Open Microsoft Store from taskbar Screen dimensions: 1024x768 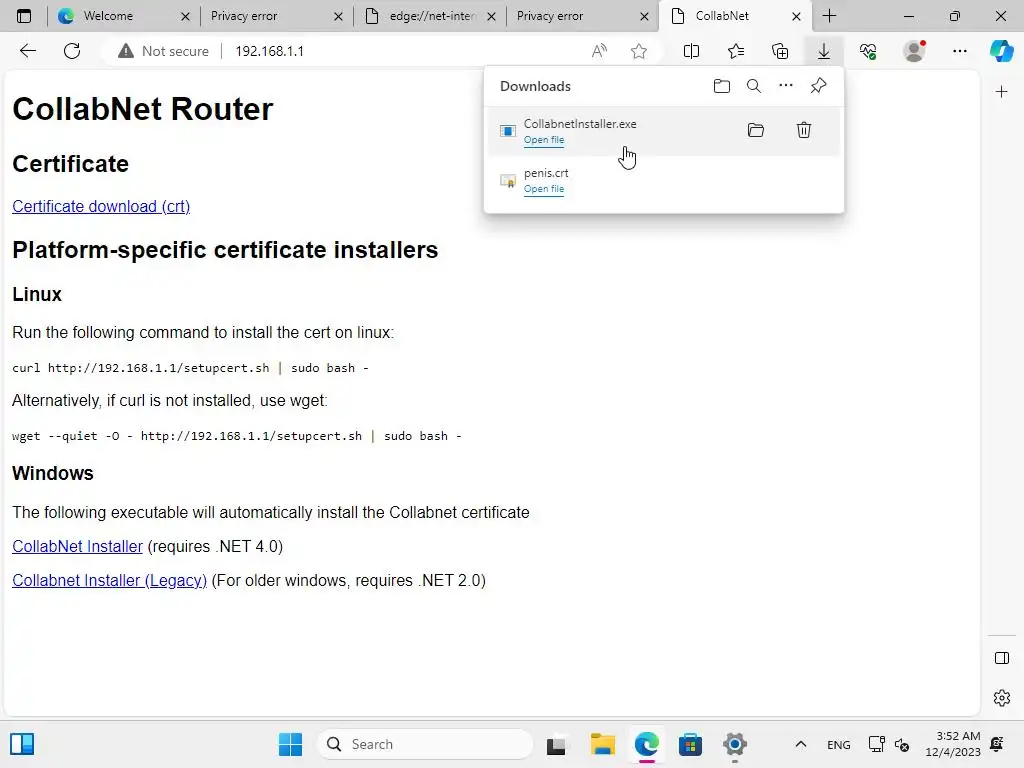click(x=690, y=744)
